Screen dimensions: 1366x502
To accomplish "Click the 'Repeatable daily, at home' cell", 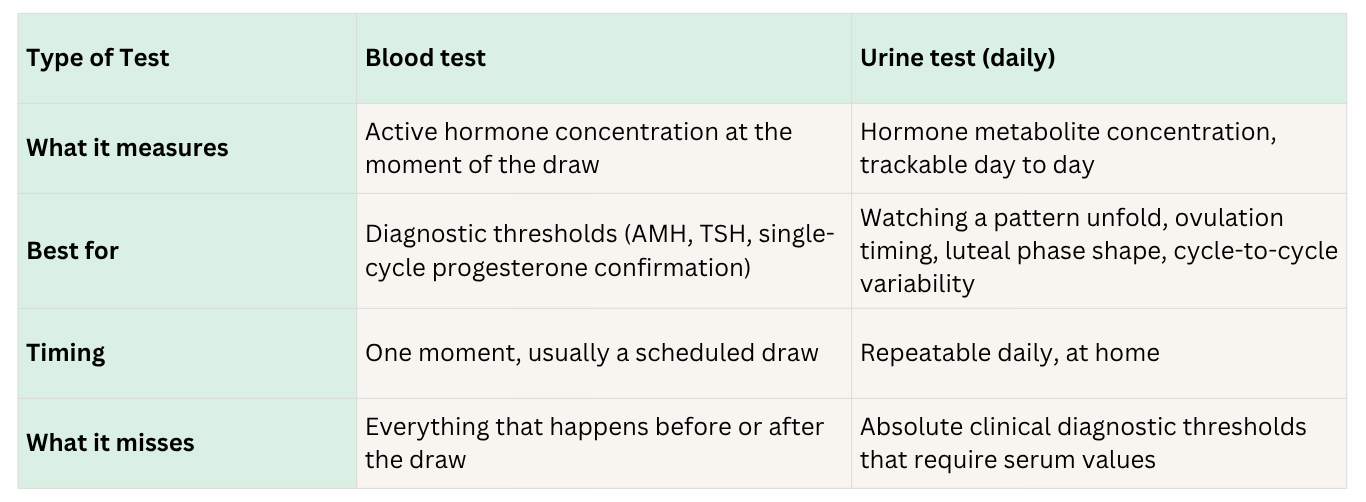I will [1099, 353].
